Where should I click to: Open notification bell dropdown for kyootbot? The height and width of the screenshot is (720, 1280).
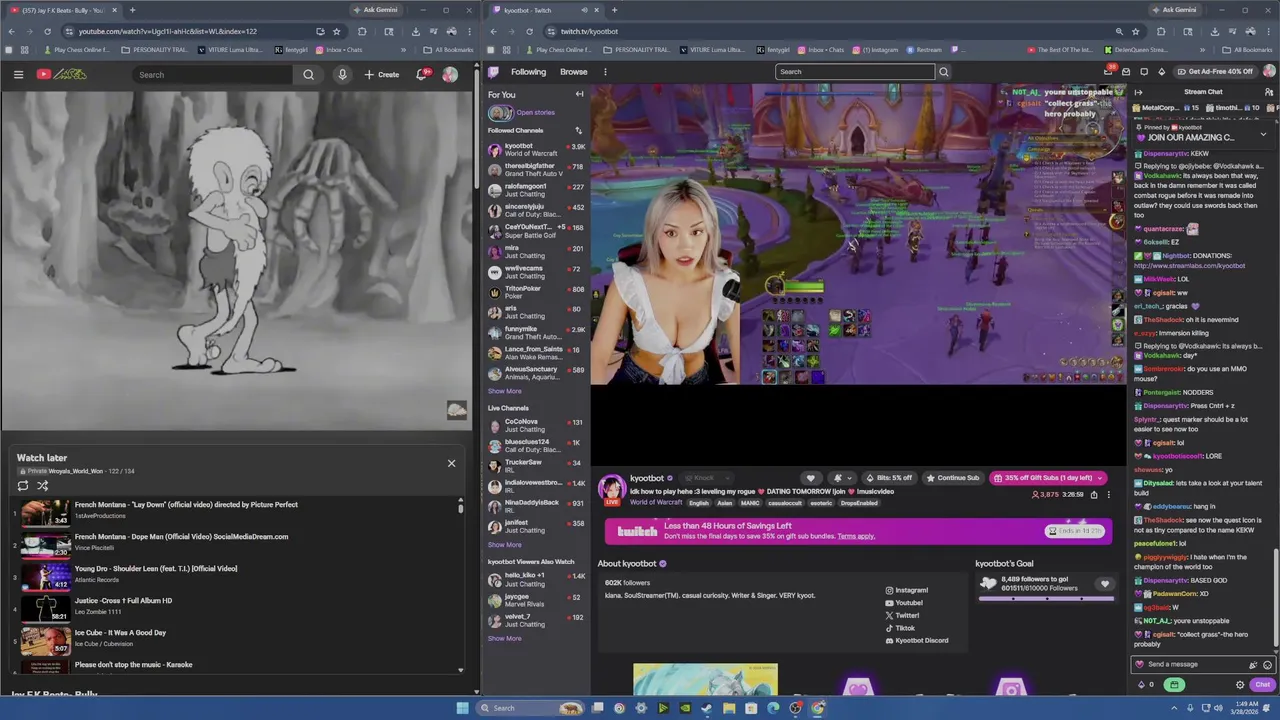coord(841,478)
